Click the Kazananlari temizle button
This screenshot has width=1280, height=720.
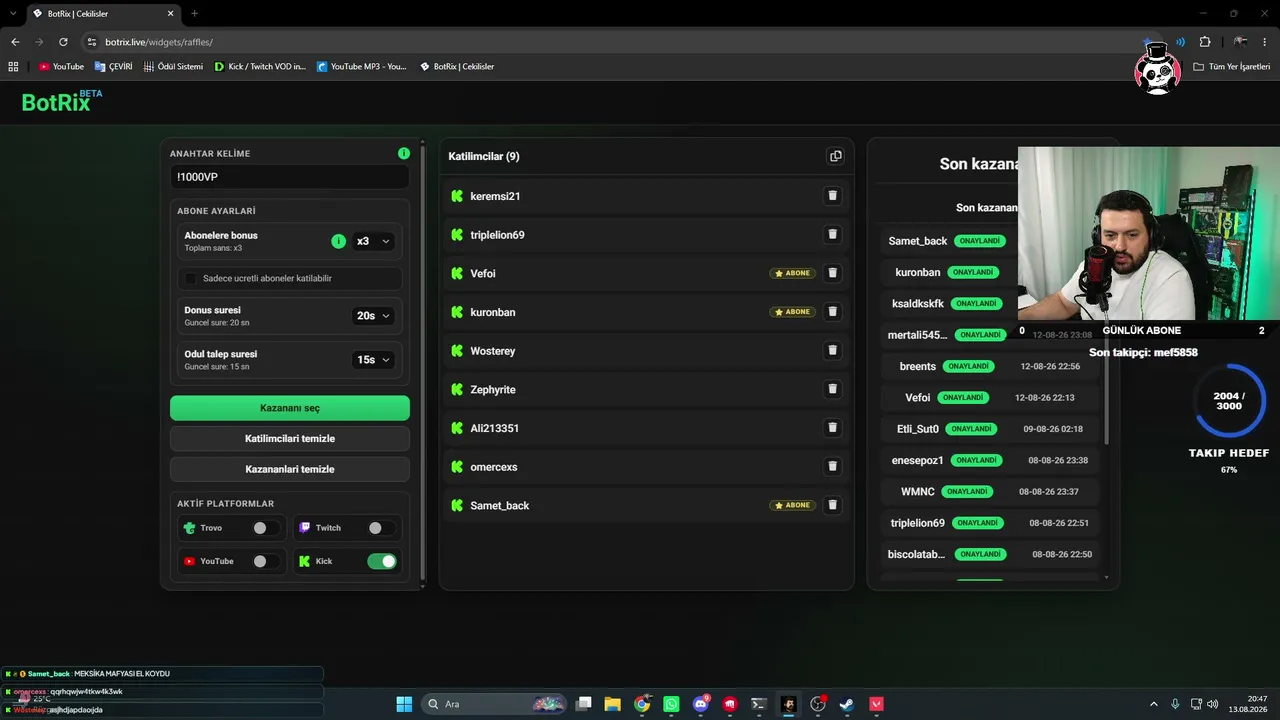(290, 469)
